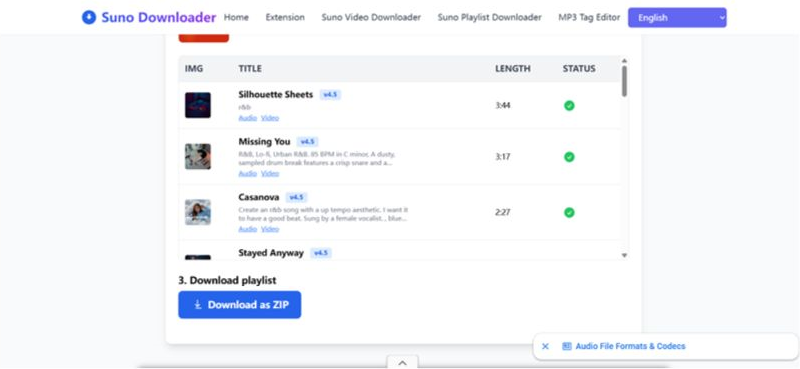Open the MP3 Tag Editor page

point(589,17)
